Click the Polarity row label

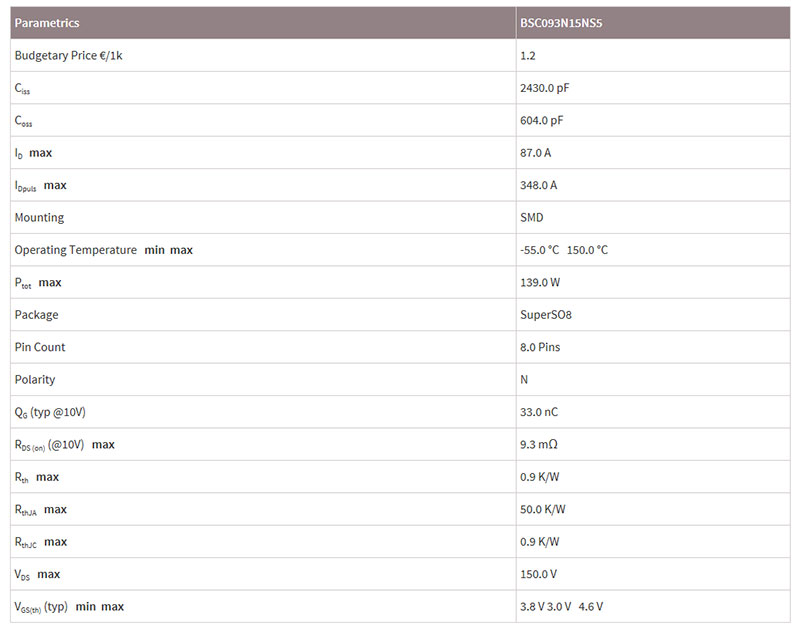[x=35, y=380]
